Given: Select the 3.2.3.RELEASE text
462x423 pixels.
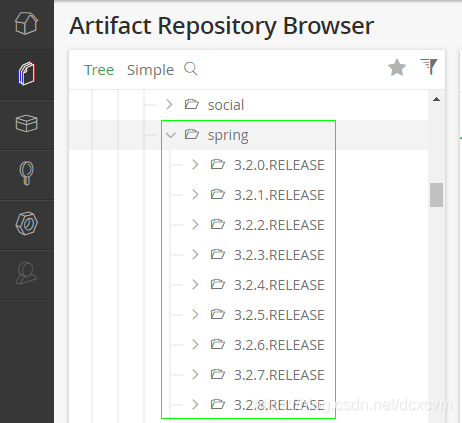Looking at the screenshot, I should tap(279, 255).
